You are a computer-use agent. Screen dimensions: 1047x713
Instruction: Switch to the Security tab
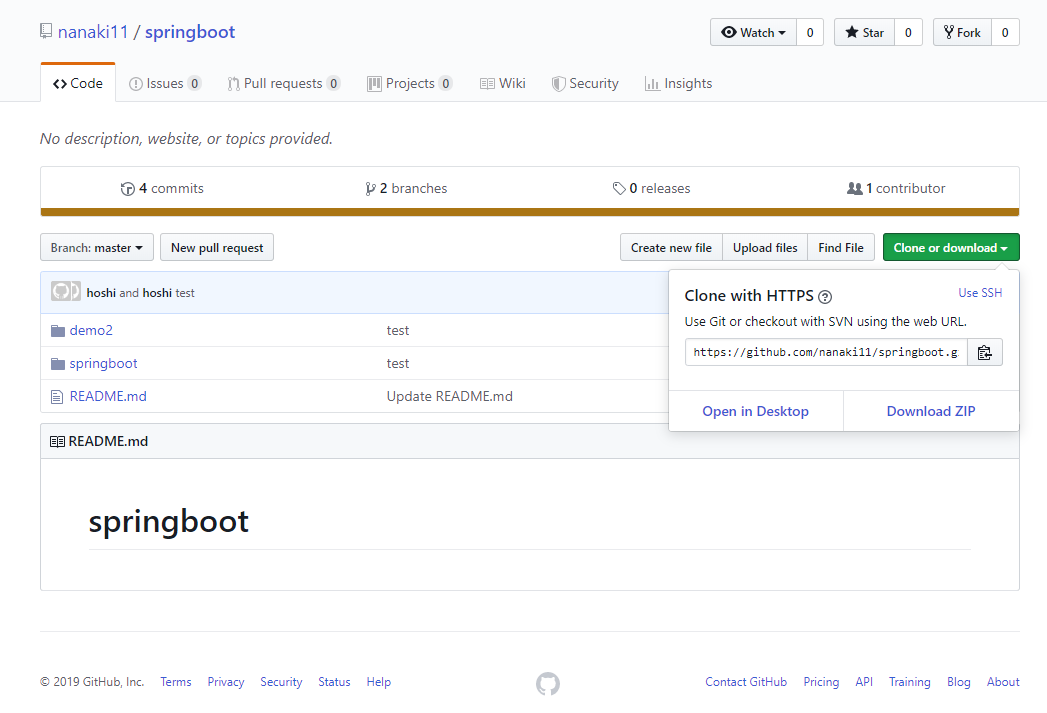click(x=585, y=83)
